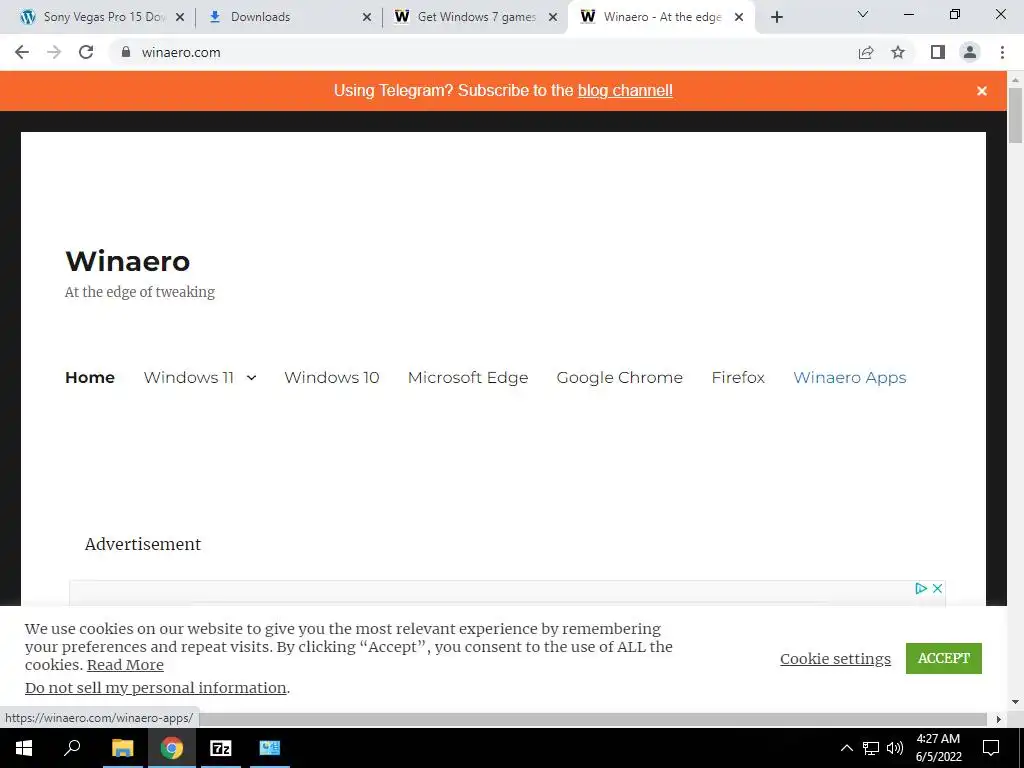
Task: Close the Get Windows 7 games tab
Action: point(553,18)
